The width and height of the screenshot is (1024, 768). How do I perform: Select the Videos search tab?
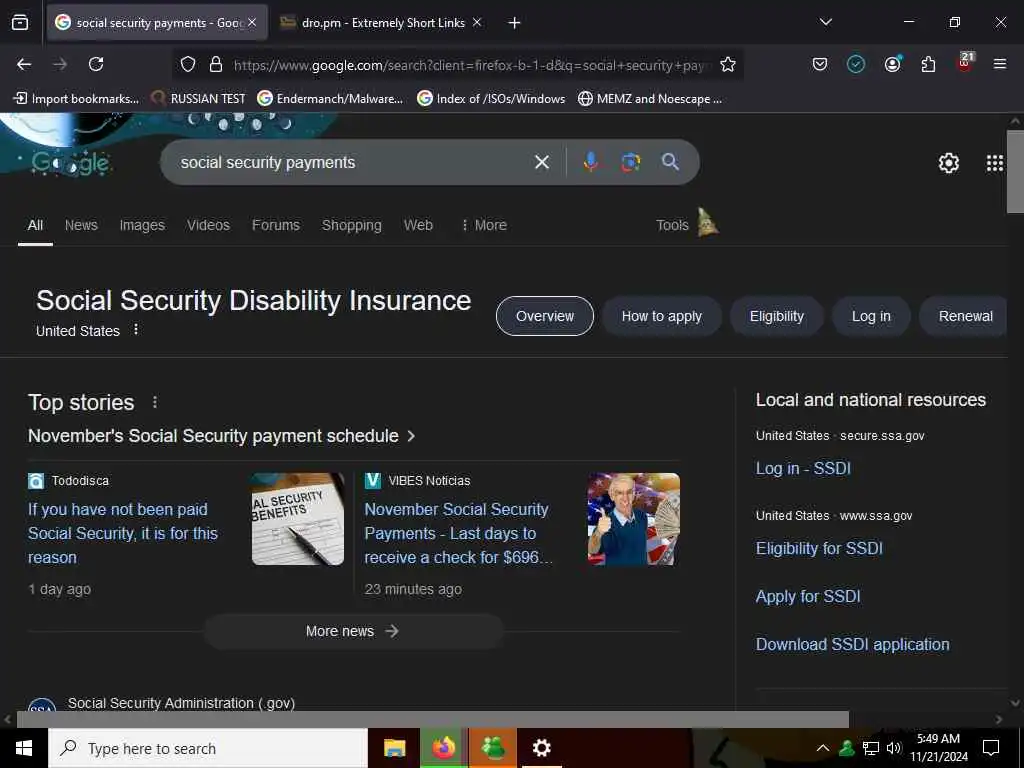(208, 225)
